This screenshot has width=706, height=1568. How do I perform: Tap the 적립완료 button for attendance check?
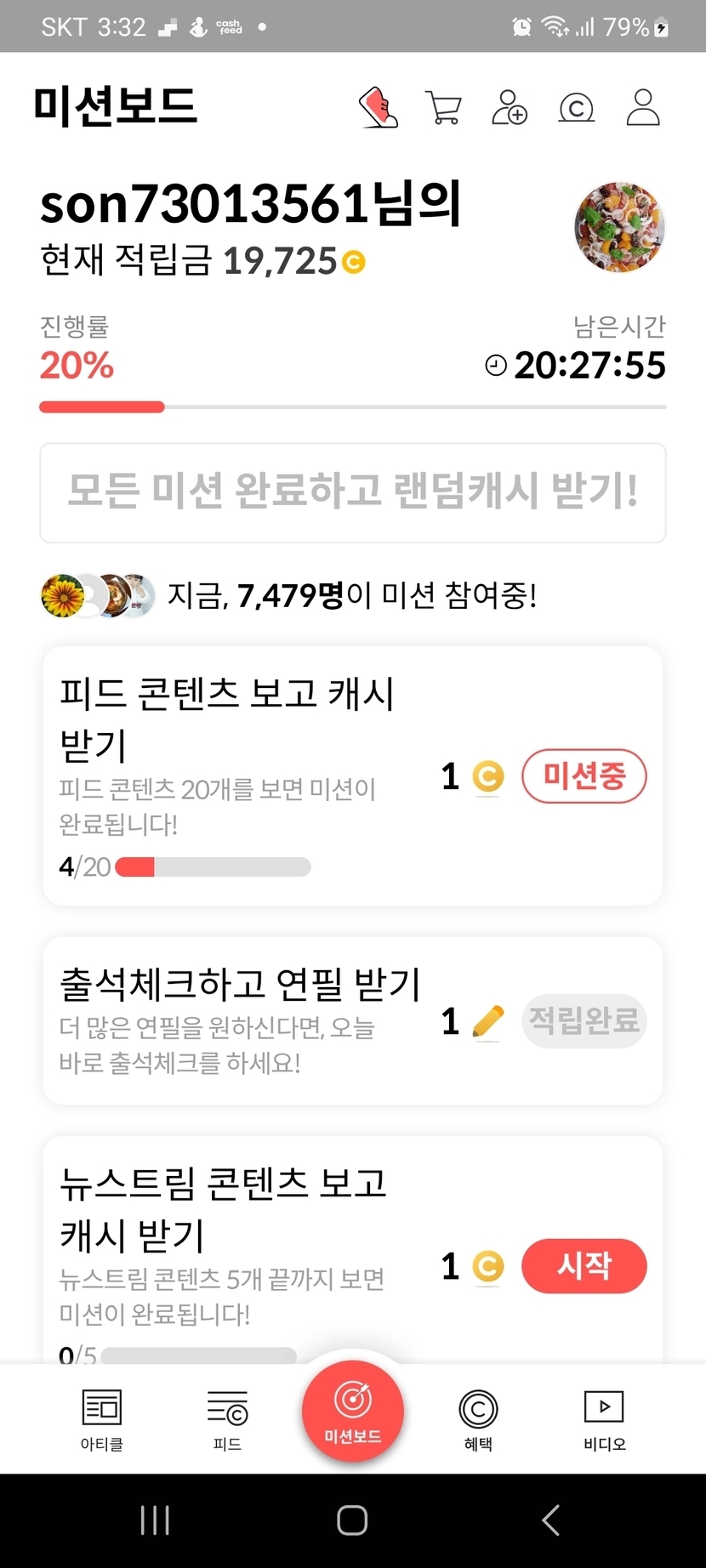point(584,1020)
